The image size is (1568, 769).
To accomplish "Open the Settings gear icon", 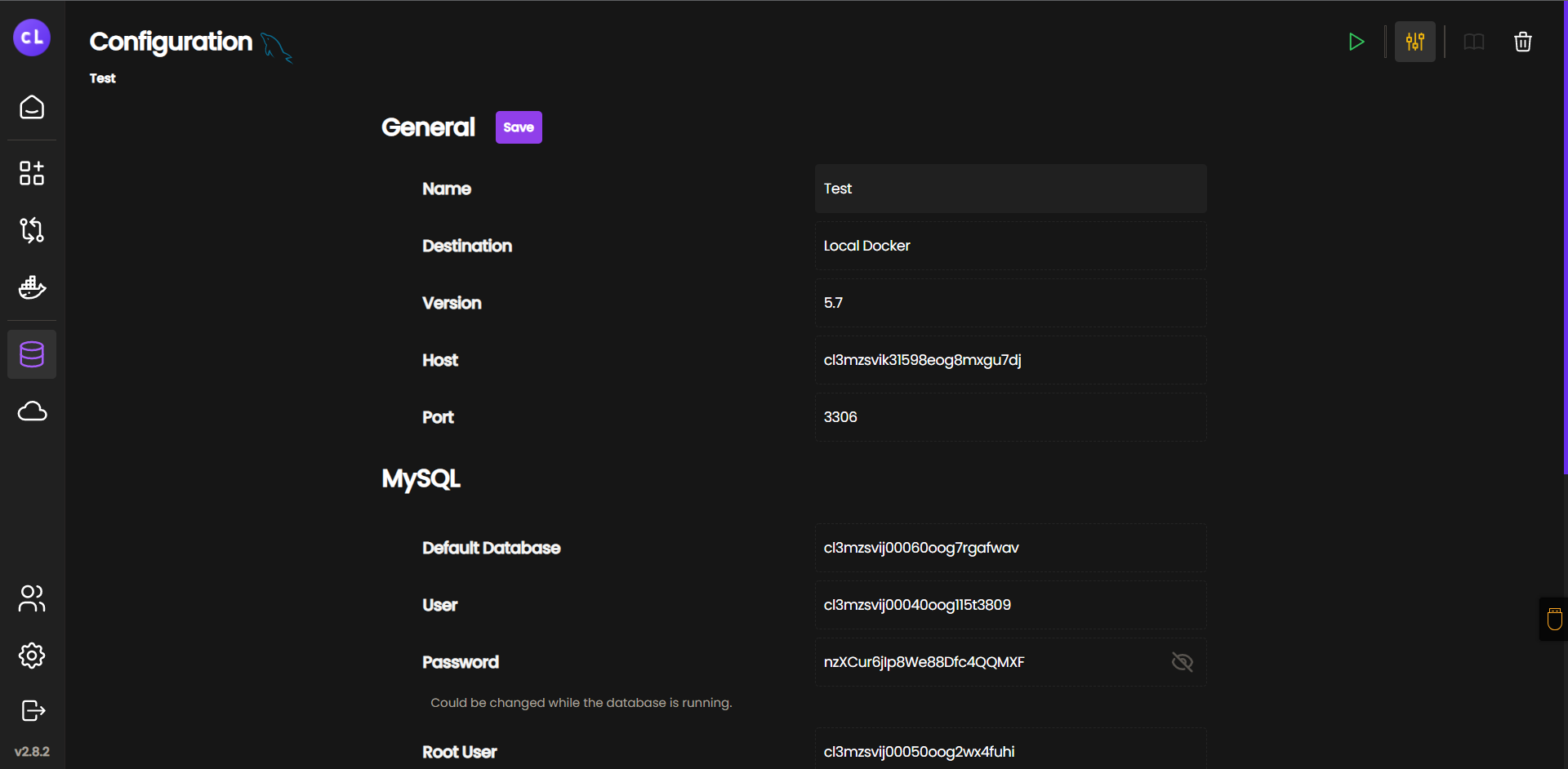I will tap(32, 656).
